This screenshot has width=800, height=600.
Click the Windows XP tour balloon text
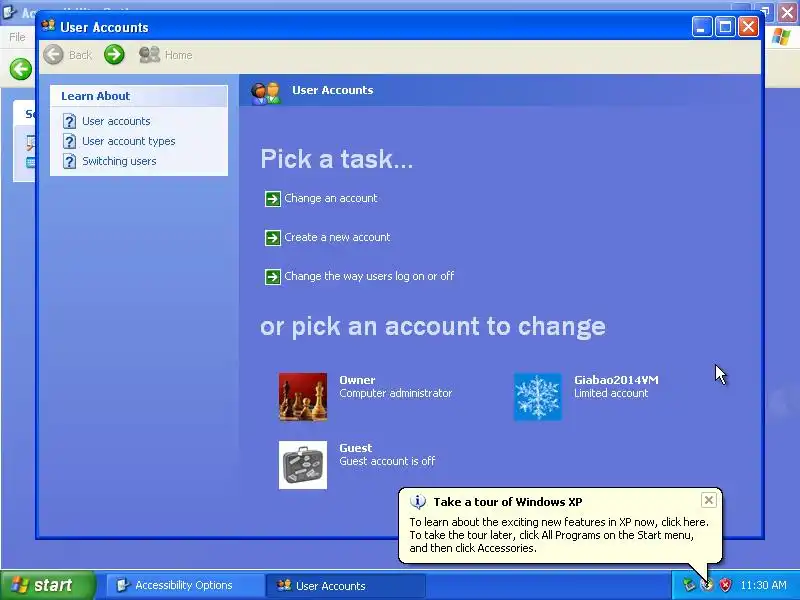[559, 535]
